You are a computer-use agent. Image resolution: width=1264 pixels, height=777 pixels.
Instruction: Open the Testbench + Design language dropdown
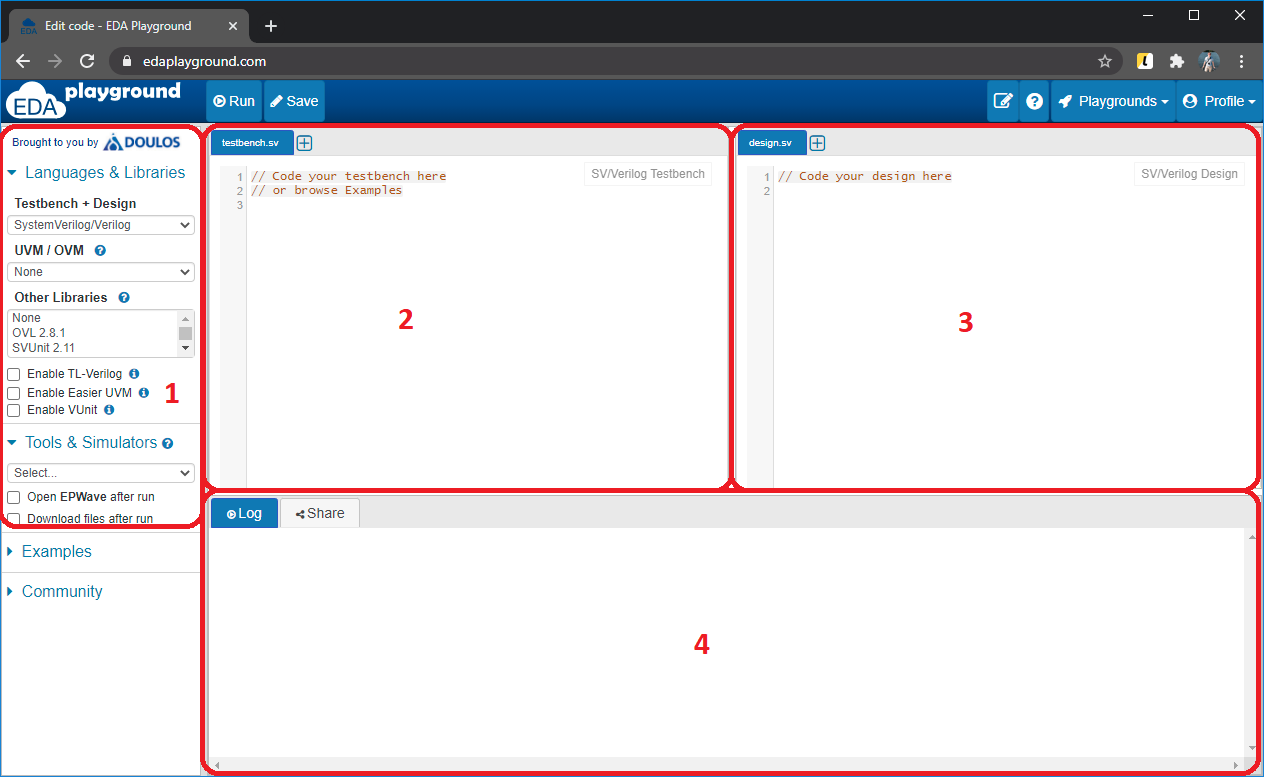click(100, 225)
